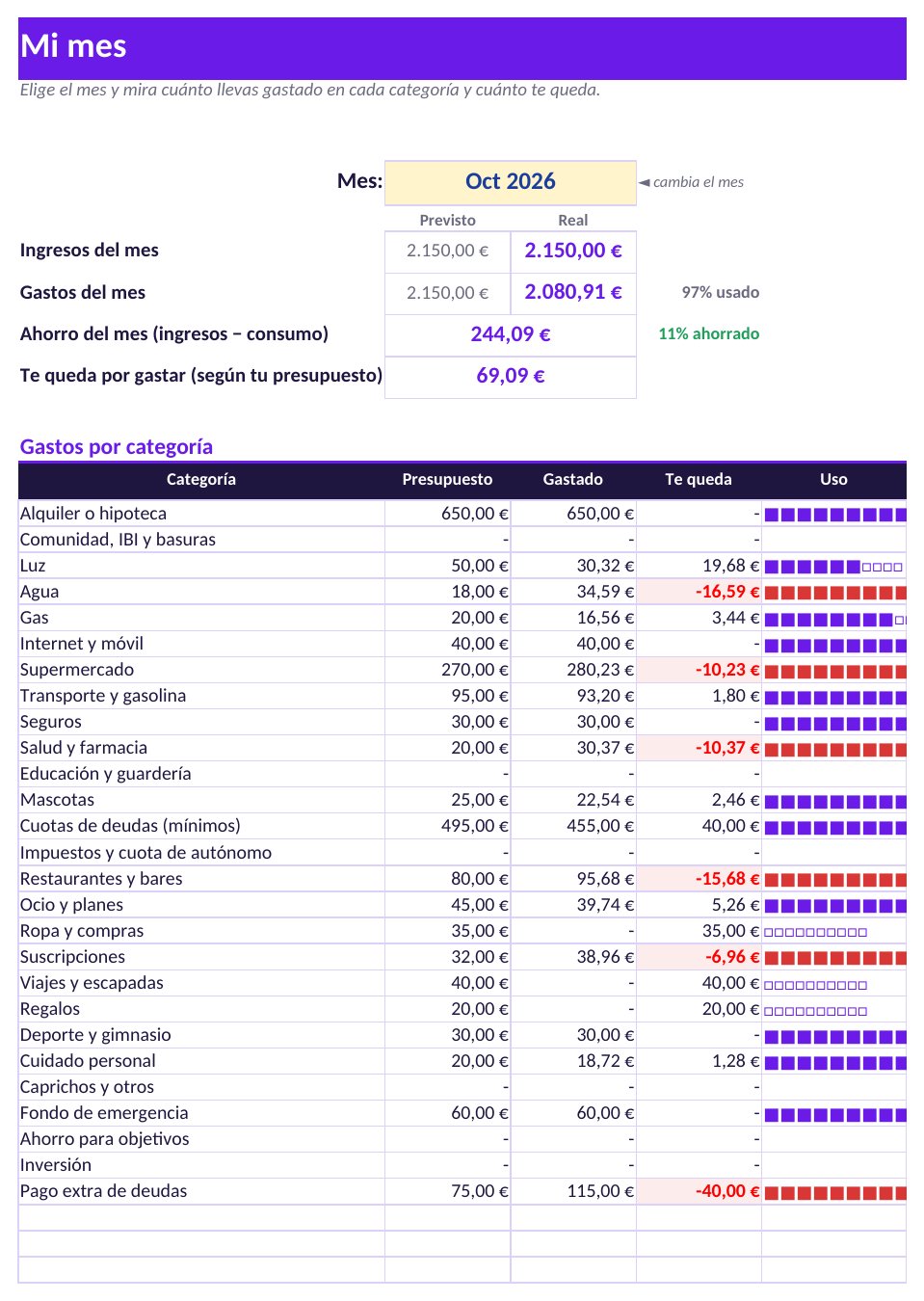The height and width of the screenshot is (1301, 924).
Task: Select the real income cell 2.150,00 €
Action: click(x=573, y=251)
